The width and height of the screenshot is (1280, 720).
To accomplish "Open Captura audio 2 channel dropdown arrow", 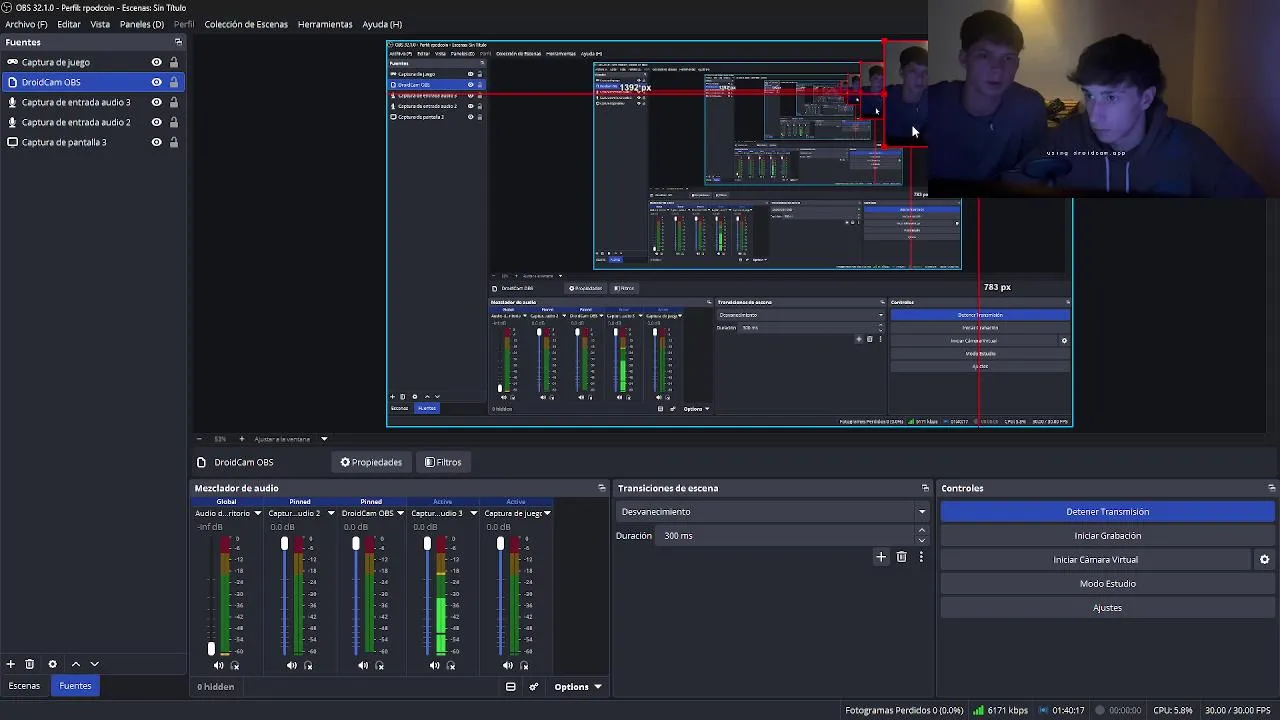I will pos(330,513).
